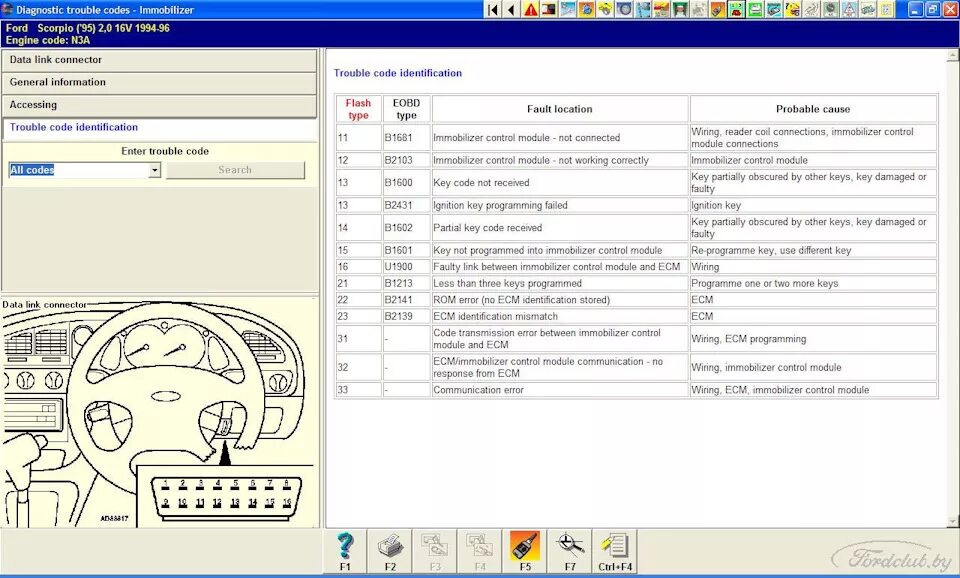Click 'Less than three keys programmed' text
This screenshot has height=578, width=960.
click(508, 283)
